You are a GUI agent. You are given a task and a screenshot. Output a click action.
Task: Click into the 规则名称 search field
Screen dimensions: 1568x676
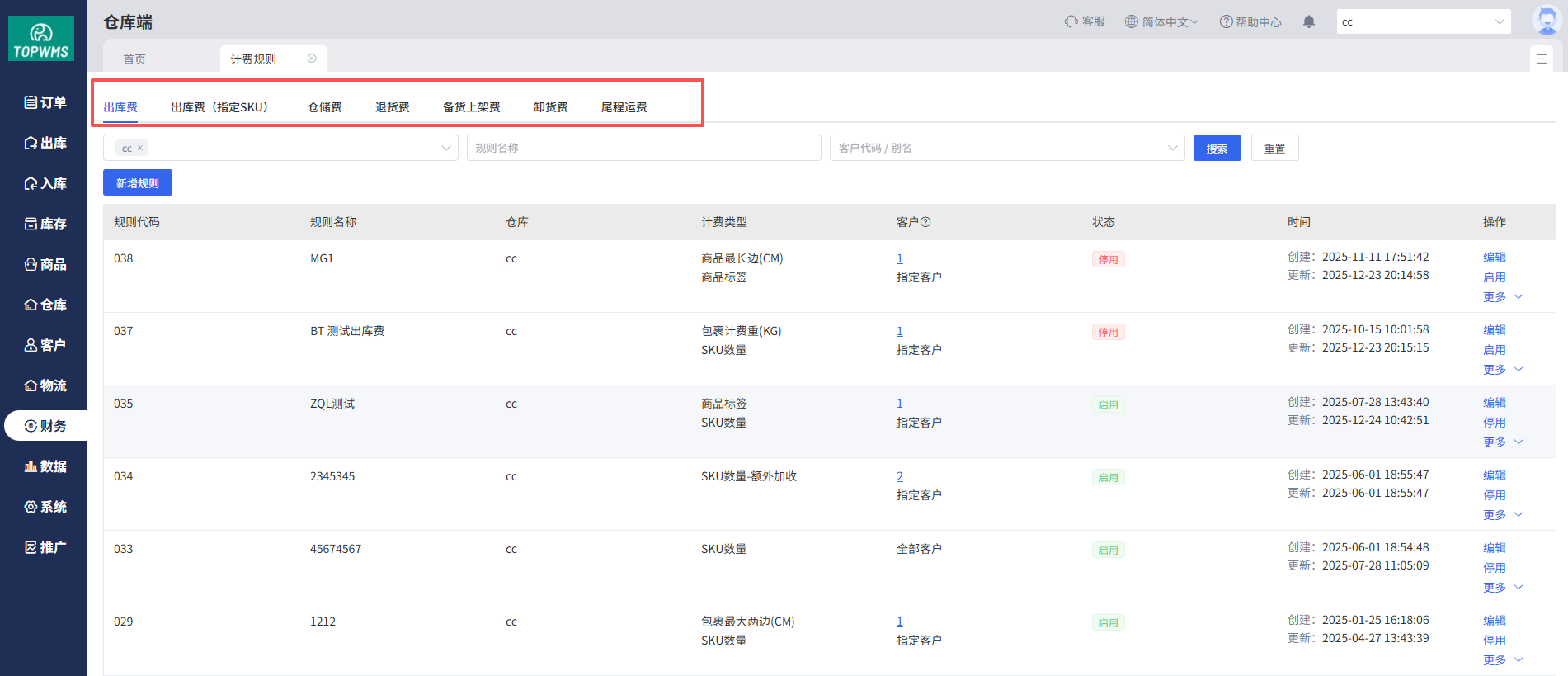[643, 148]
